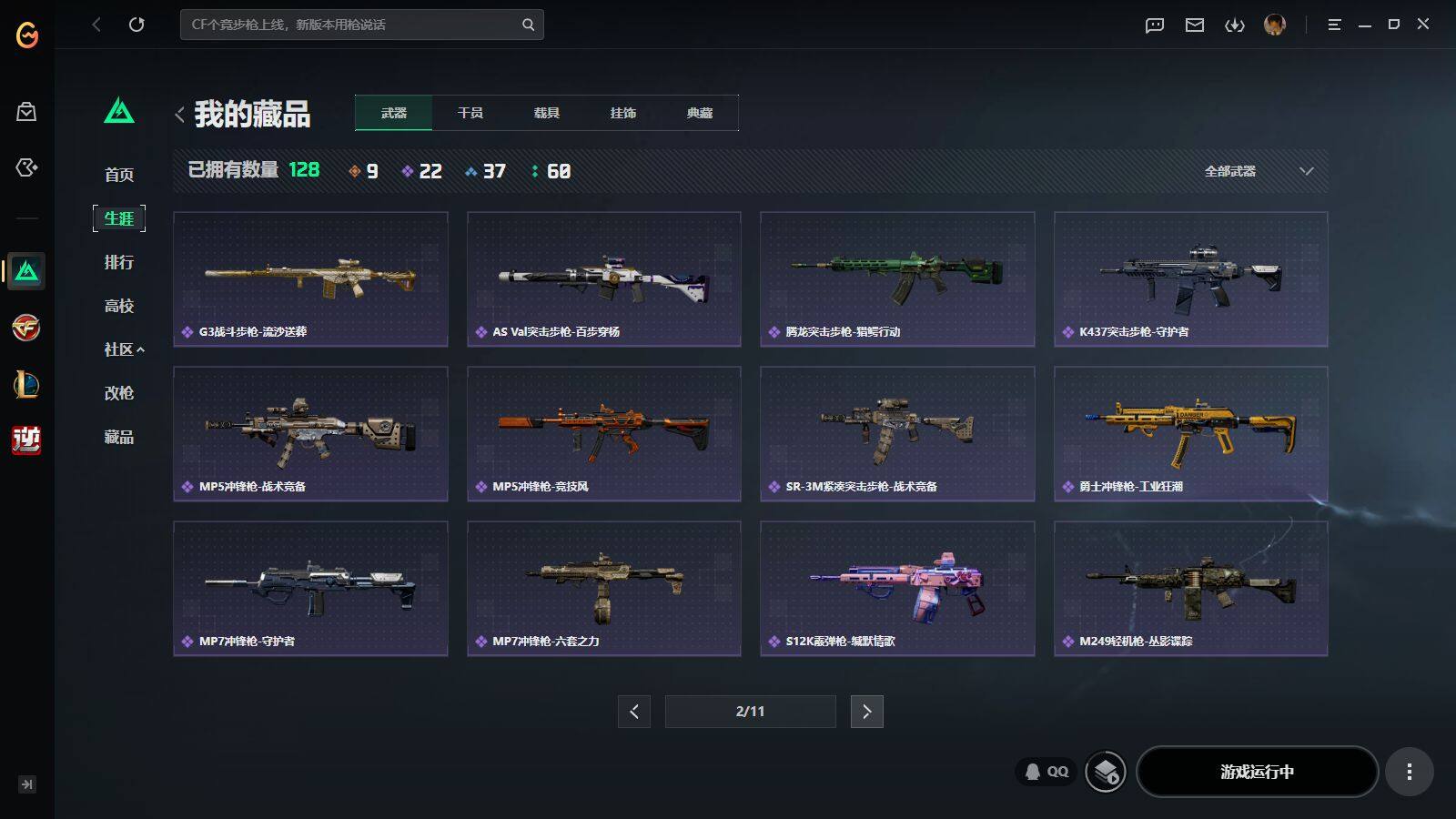Viewport: 1456px width, 819px height.
Task: Open the CrossFire game icon in sidebar
Action: [x=26, y=328]
